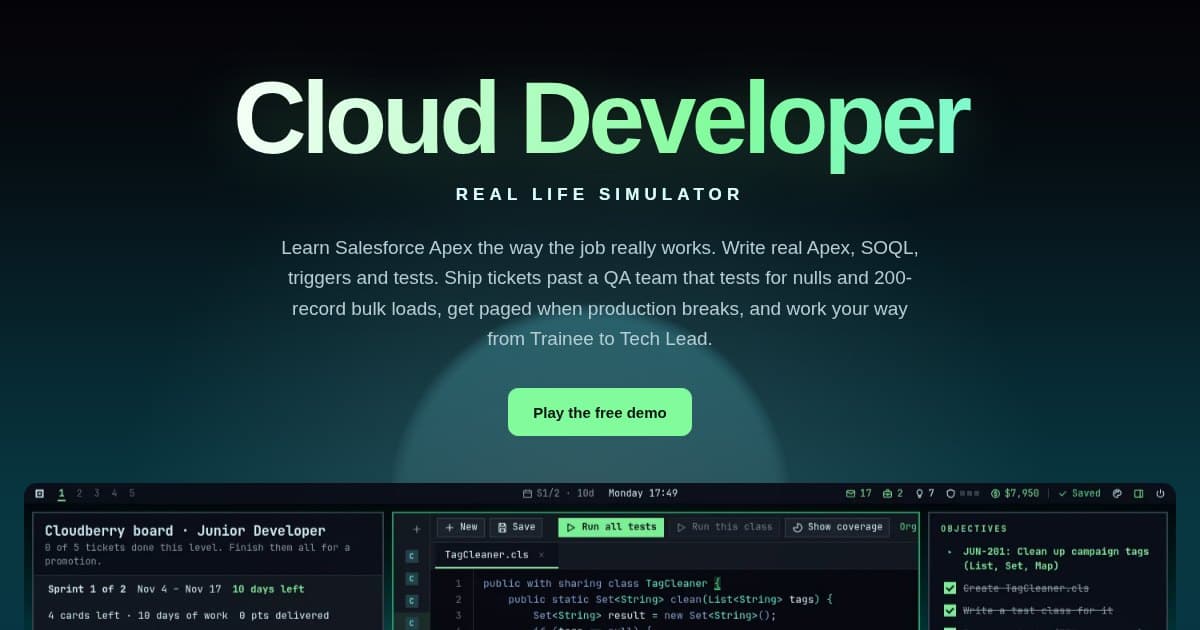Screen dimensions: 1200x630
Task: Switch to workspace tab 4
Action: click(114, 493)
